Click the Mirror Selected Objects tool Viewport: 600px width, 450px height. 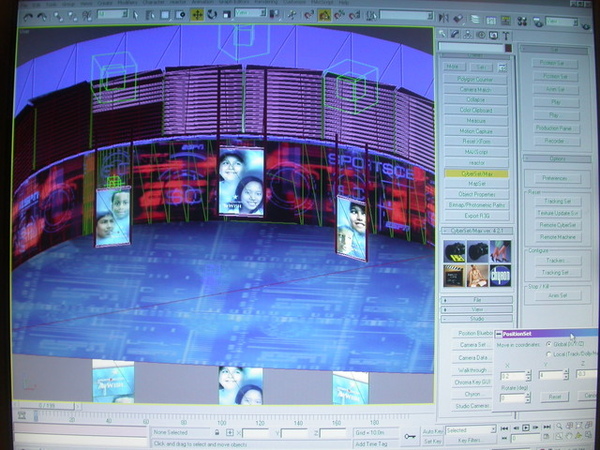pos(444,18)
